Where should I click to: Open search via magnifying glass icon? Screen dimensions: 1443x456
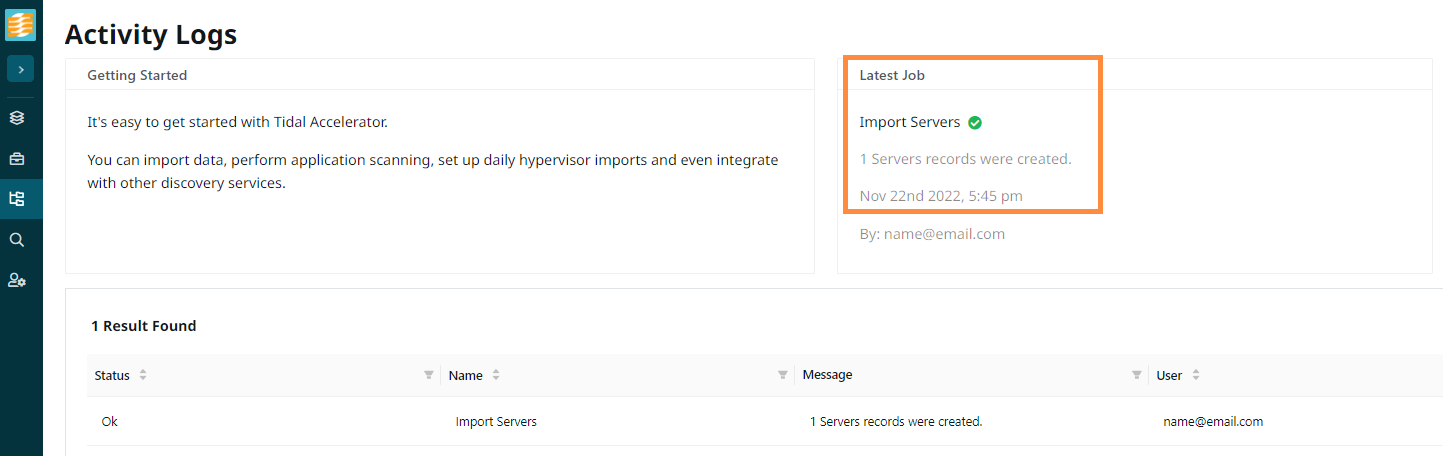(x=17, y=240)
